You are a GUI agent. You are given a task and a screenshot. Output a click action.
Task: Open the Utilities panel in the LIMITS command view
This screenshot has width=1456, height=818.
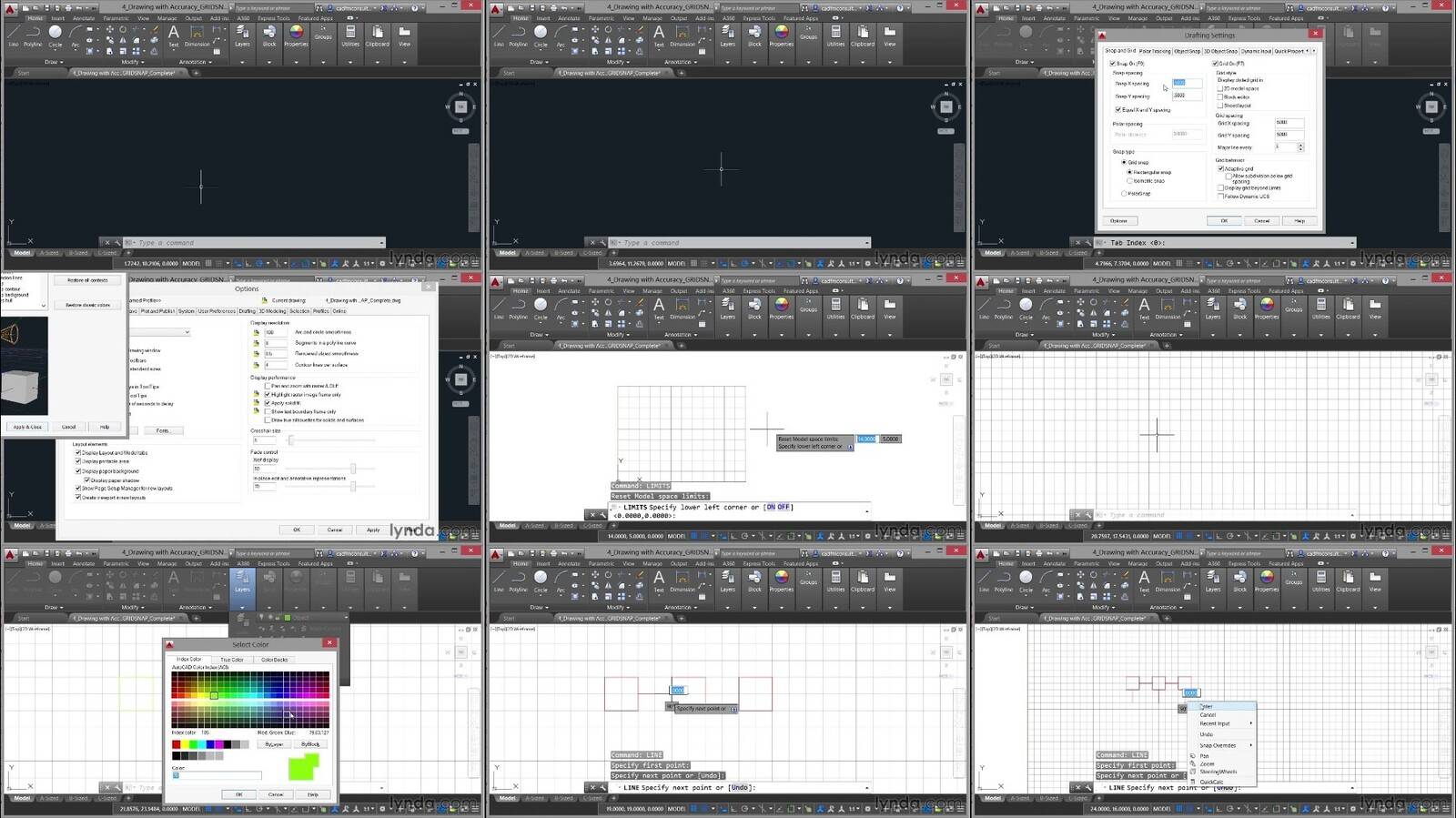coord(835,308)
